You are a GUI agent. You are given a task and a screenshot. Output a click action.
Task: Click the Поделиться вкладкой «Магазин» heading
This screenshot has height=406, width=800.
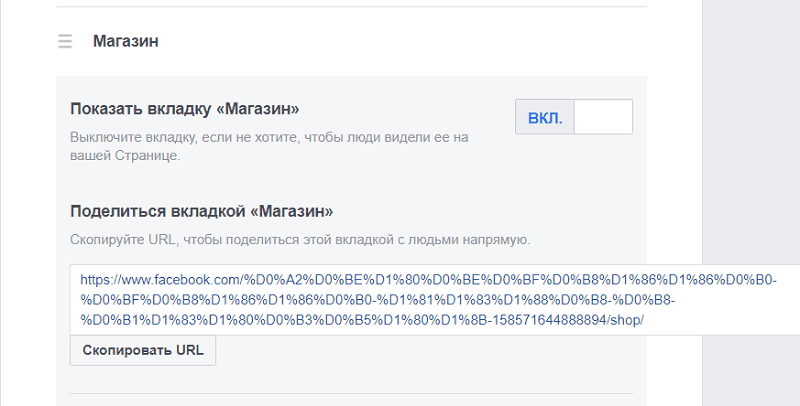click(x=202, y=211)
